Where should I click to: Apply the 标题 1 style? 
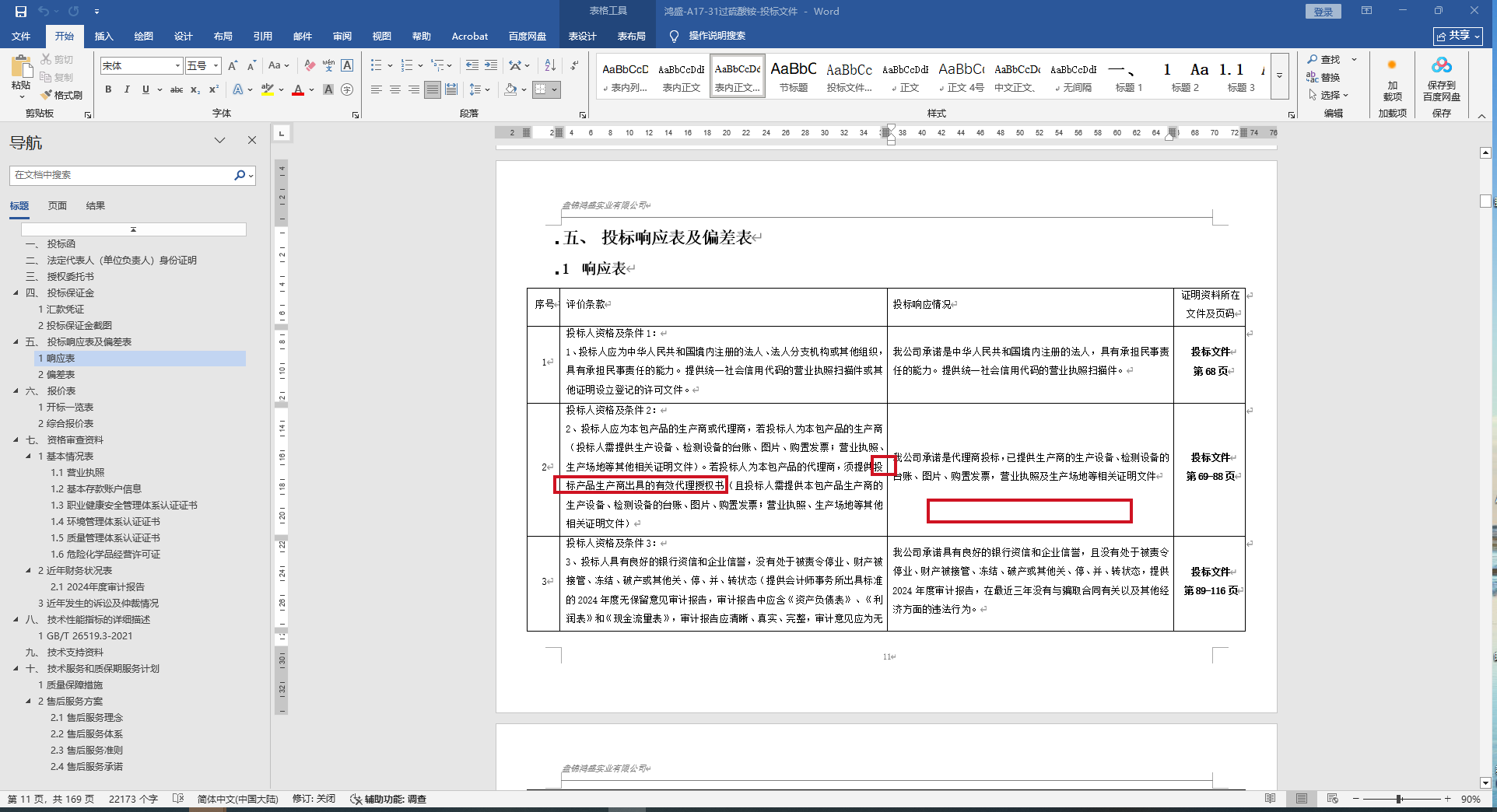[1129, 77]
